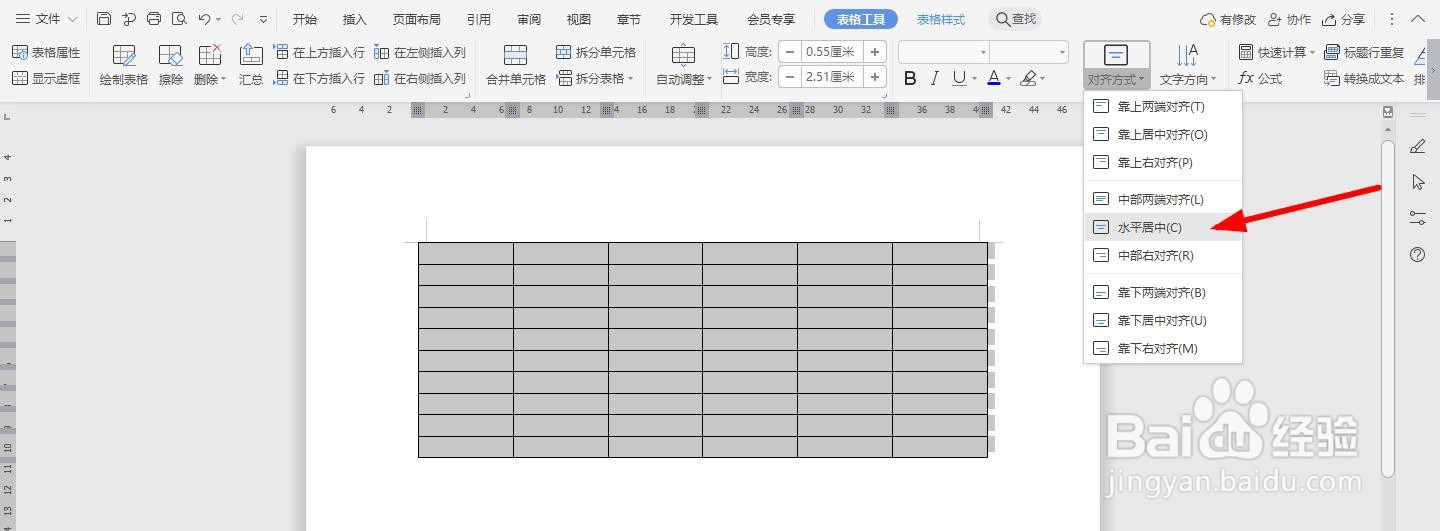Click 合并单元格 merge cells
This screenshot has height=531, width=1440.
[x=516, y=65]
